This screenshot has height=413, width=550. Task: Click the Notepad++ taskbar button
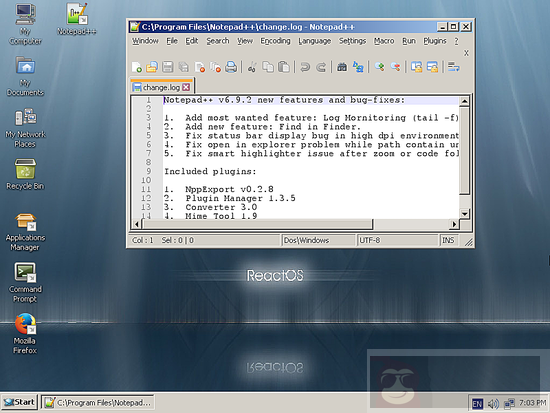tap(98, 402)
